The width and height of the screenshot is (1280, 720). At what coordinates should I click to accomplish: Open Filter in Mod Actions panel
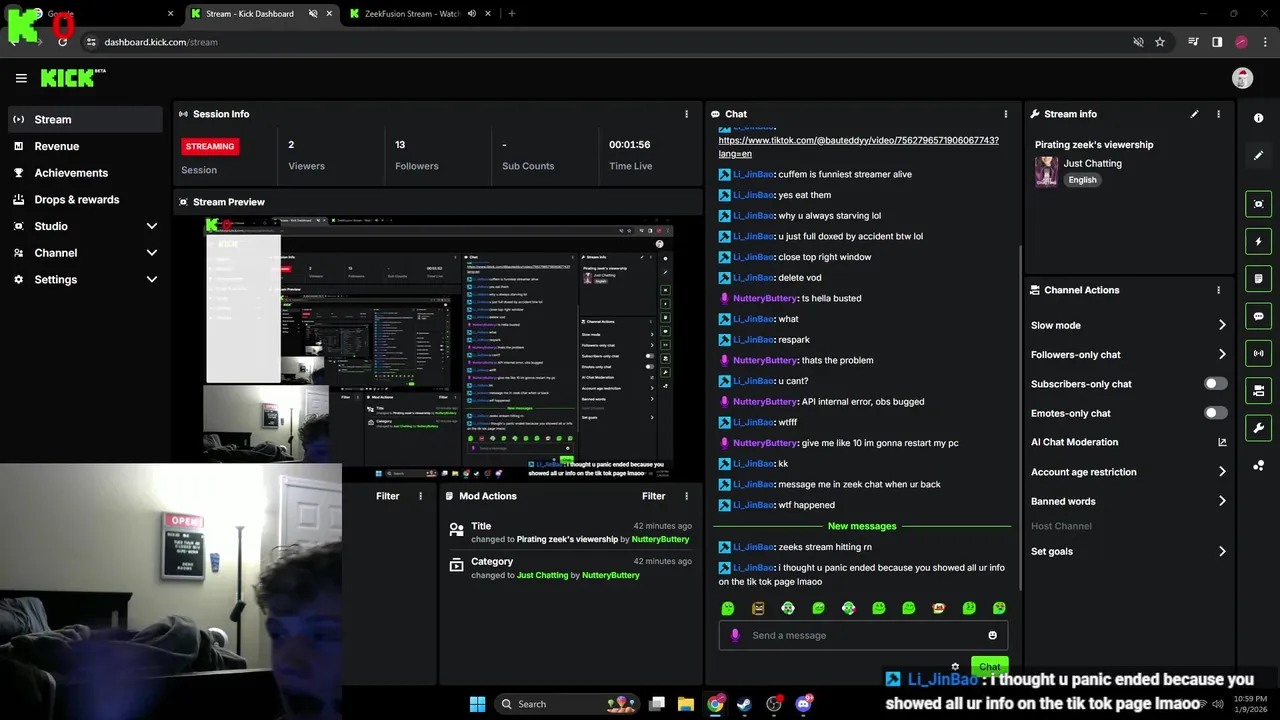point(653,496)
